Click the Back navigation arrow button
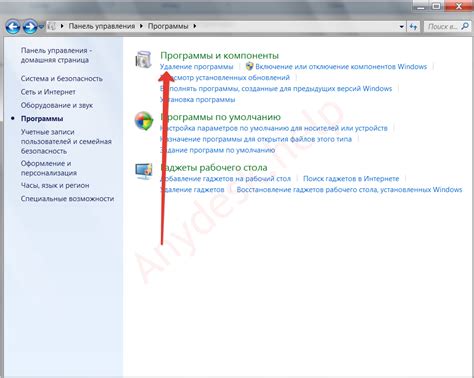474x378 pixels. pyautogui.click(x=13, y=26)
